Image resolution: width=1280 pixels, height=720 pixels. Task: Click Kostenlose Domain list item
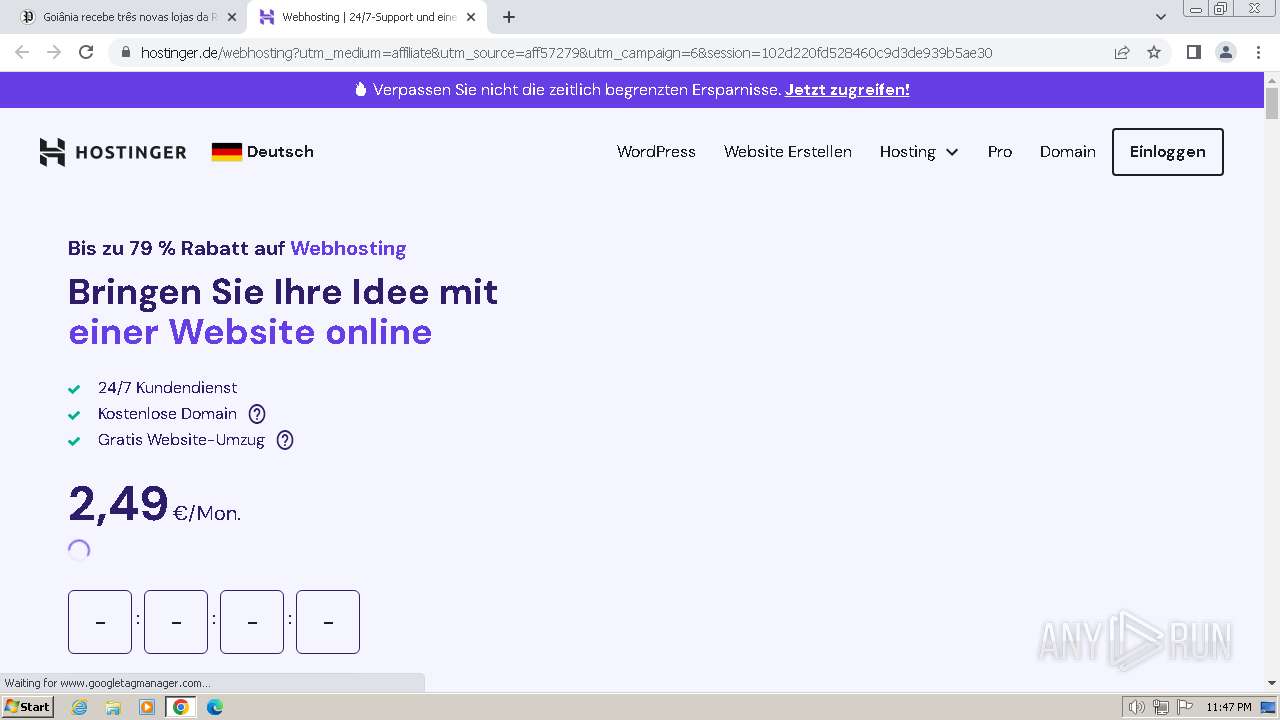click(x=167, y=413)
